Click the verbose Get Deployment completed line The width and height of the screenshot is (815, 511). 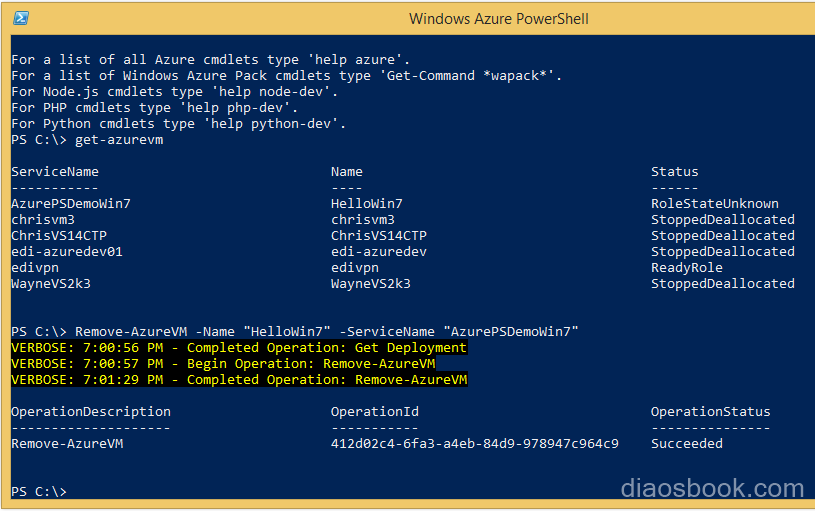pyautogui.click(x=239, y=347)
